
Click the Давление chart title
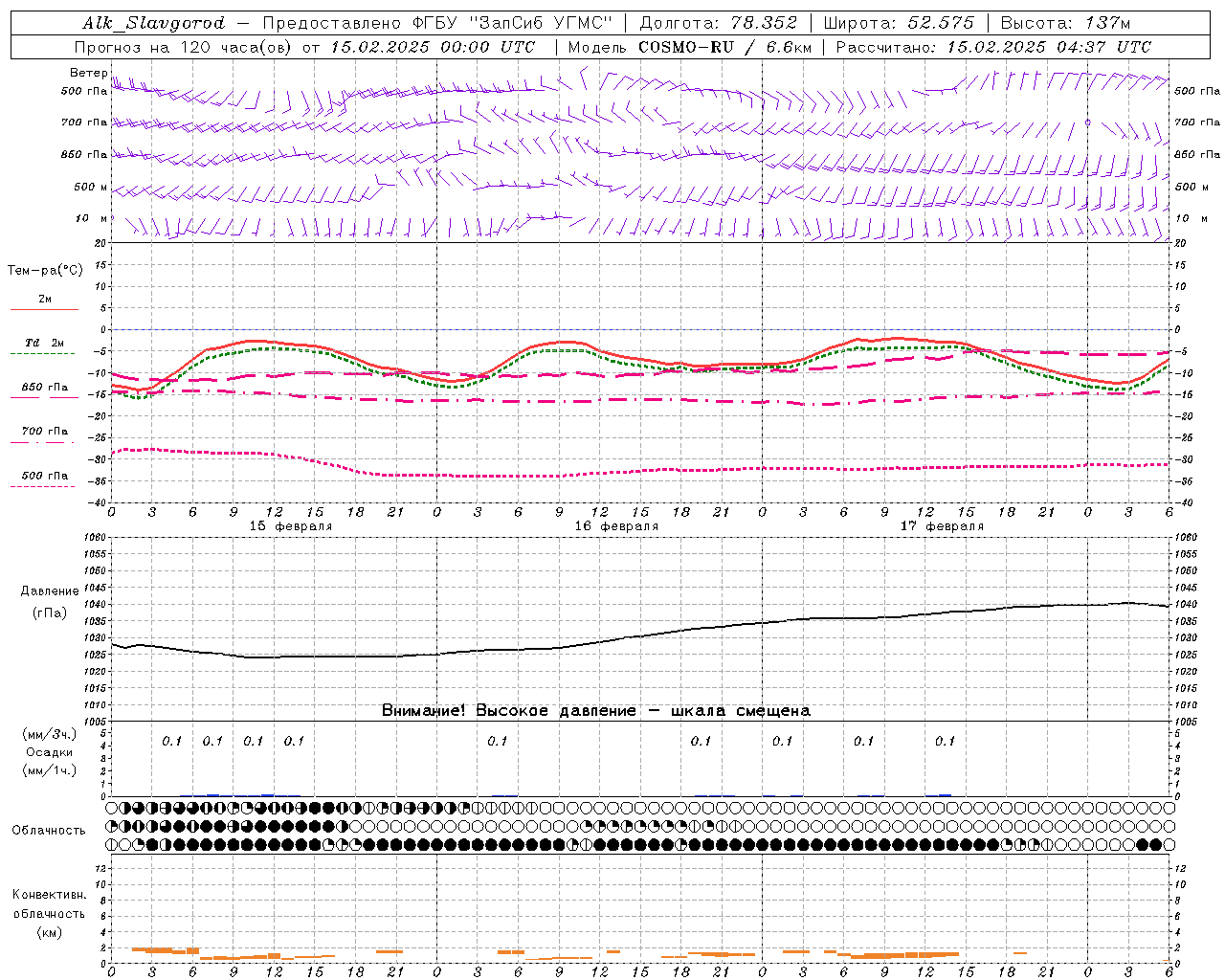[x=50, y=591]
